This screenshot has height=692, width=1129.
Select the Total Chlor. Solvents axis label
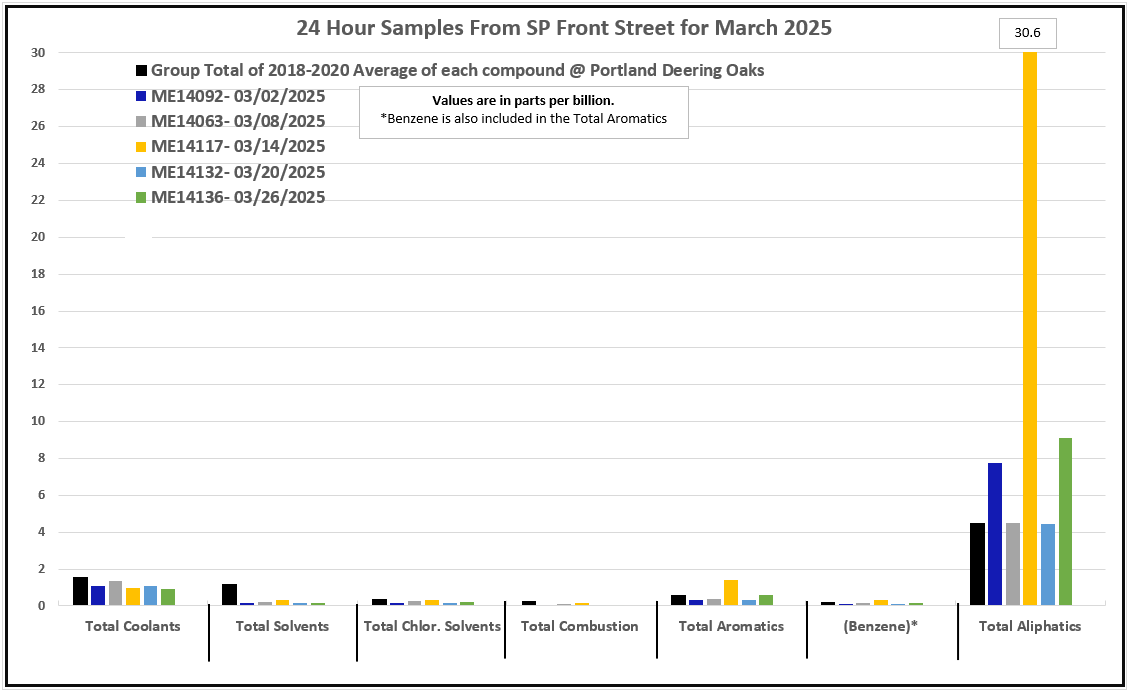432,626
